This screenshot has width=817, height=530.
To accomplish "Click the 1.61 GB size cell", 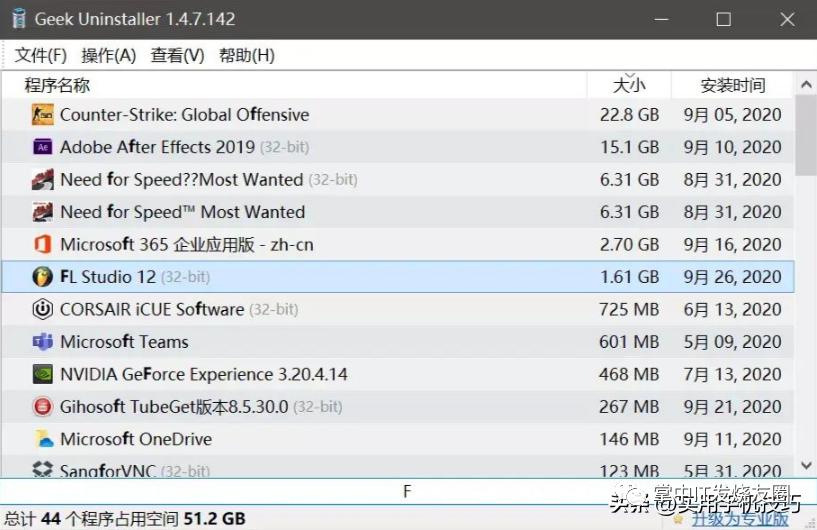I will (629, 277).
